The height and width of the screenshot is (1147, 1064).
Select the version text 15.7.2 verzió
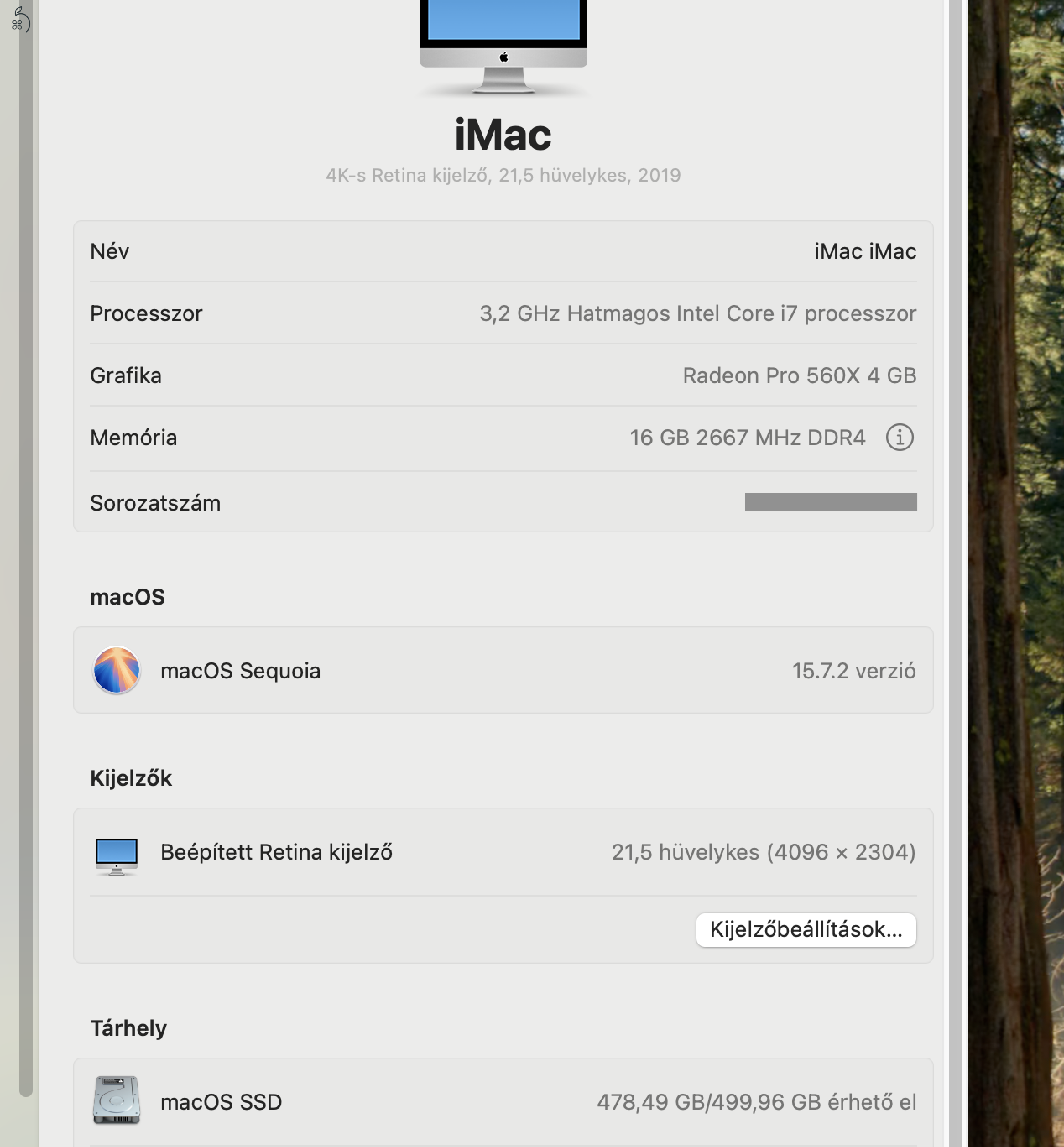tap(854, 671)
